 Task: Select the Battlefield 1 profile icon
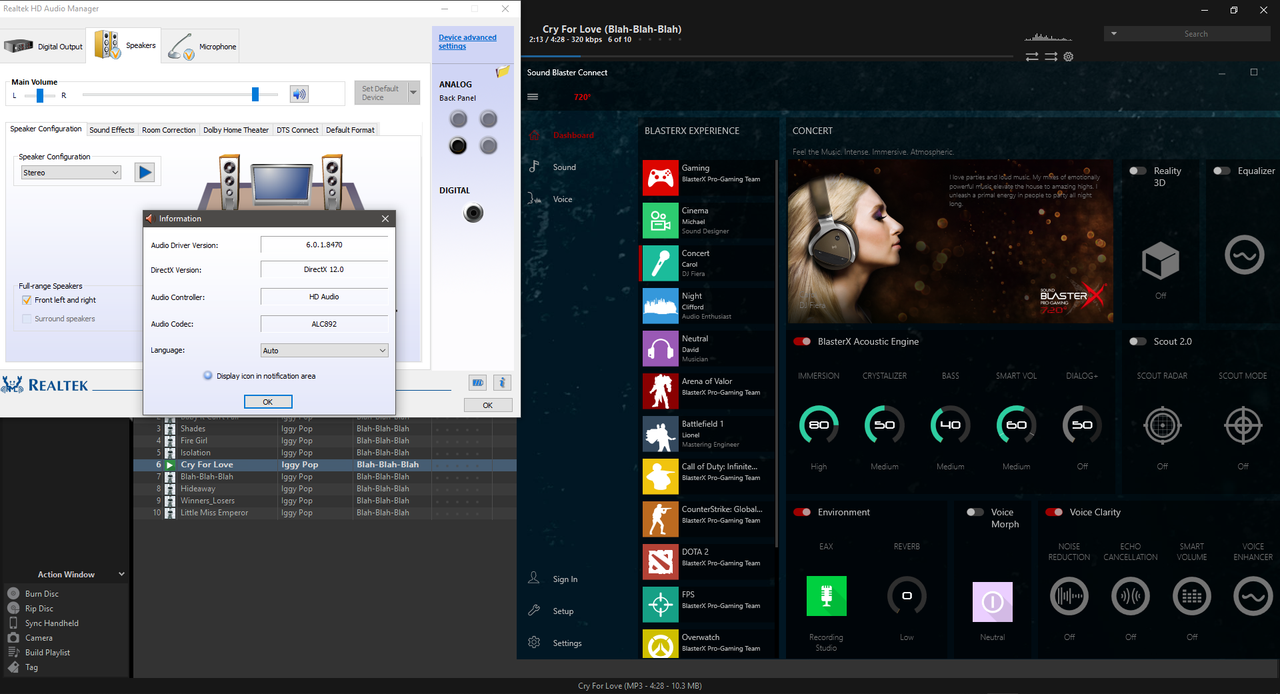point(660,434)
